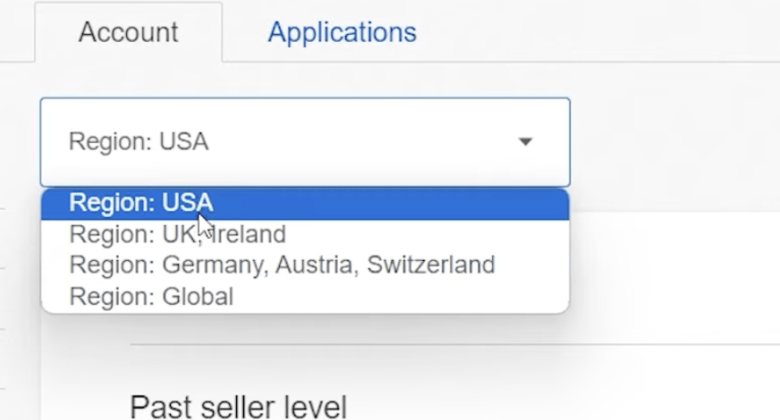780x420 pixels.
Task: Set the region to Global
Action: tap(151, 296)
